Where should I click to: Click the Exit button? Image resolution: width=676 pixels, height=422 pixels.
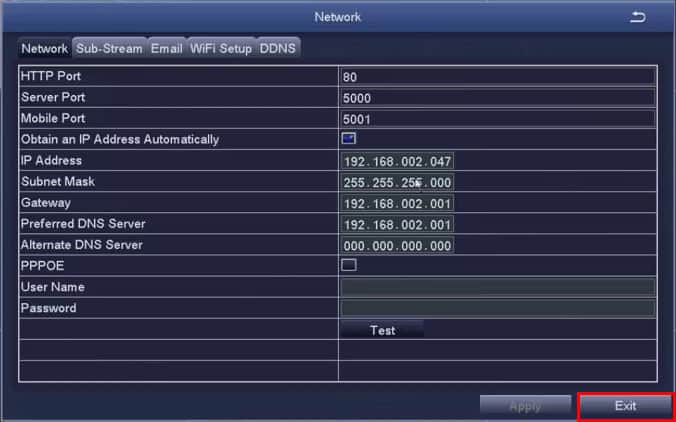tap(626, 406)
